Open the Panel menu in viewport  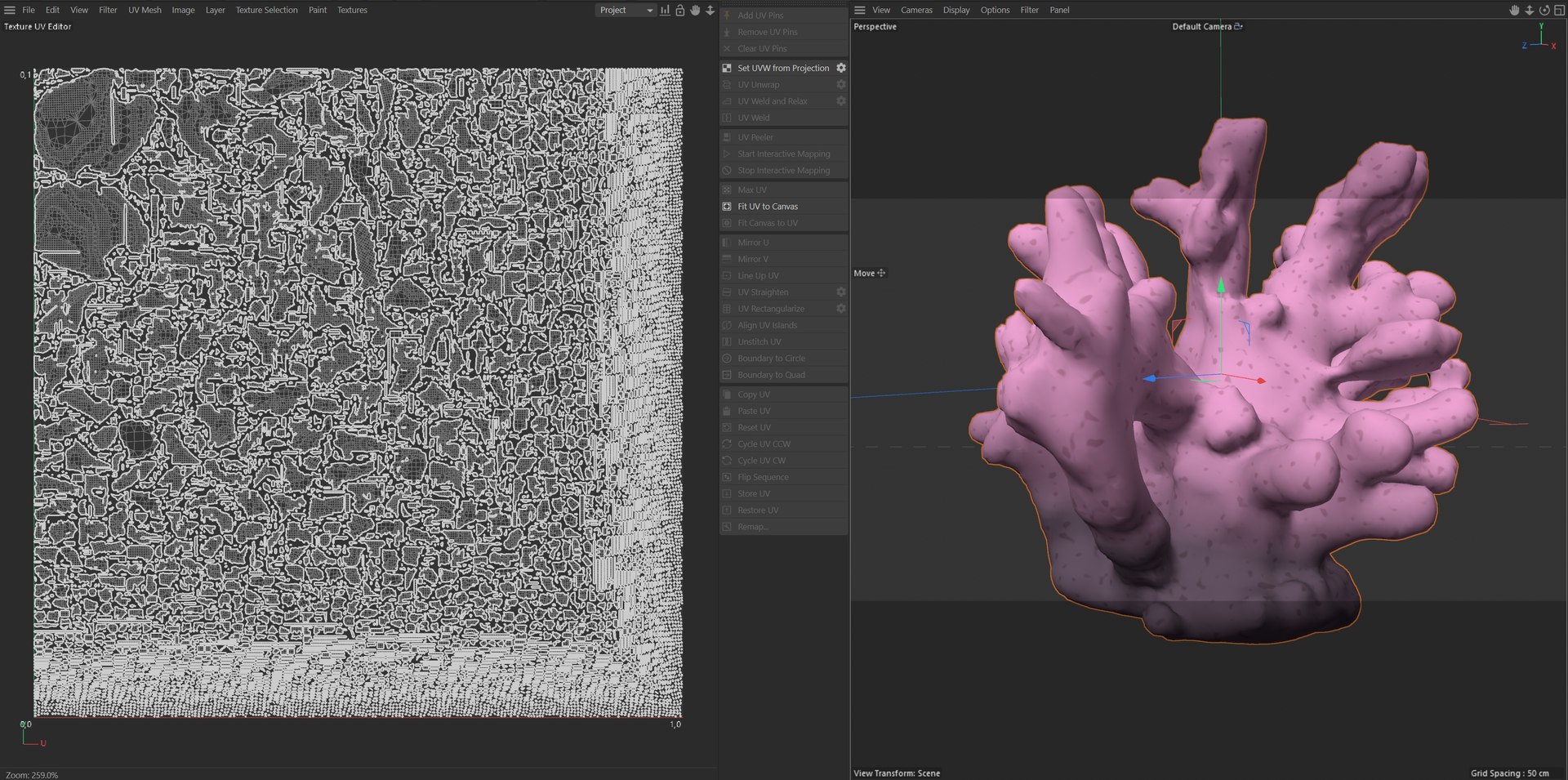coord(1059,10)
